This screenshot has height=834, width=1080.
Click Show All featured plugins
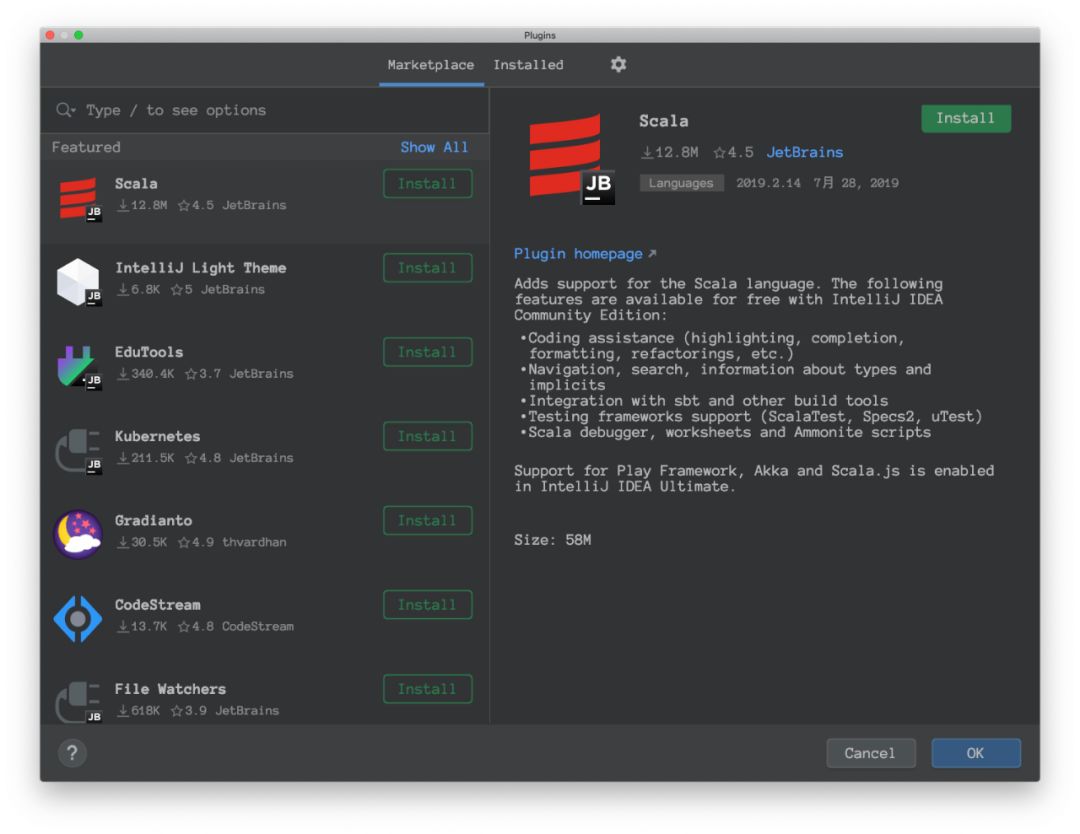point(434,147)
